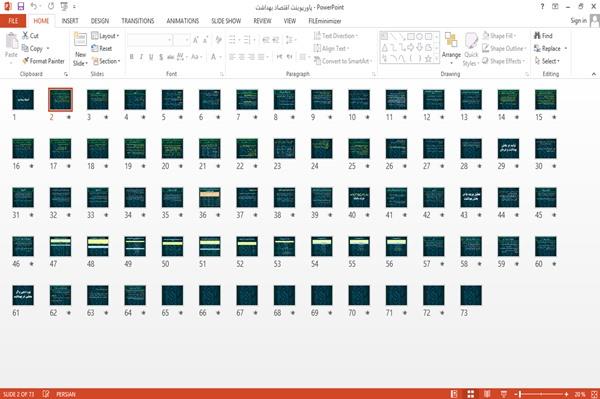600x399 pixels.
Task: Open the Shape Fill dropdown
Action: pyautogui.click(x=499, y=36)
